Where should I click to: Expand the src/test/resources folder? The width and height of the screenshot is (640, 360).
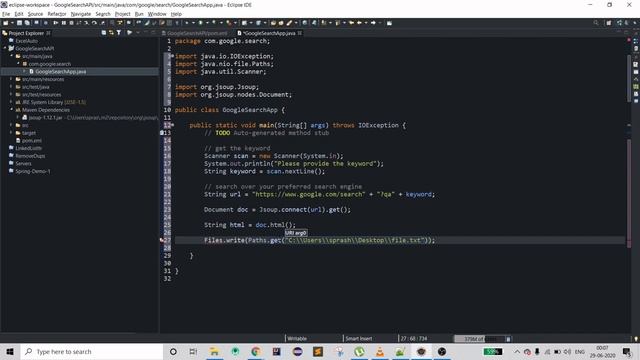[x=12, y=94]
